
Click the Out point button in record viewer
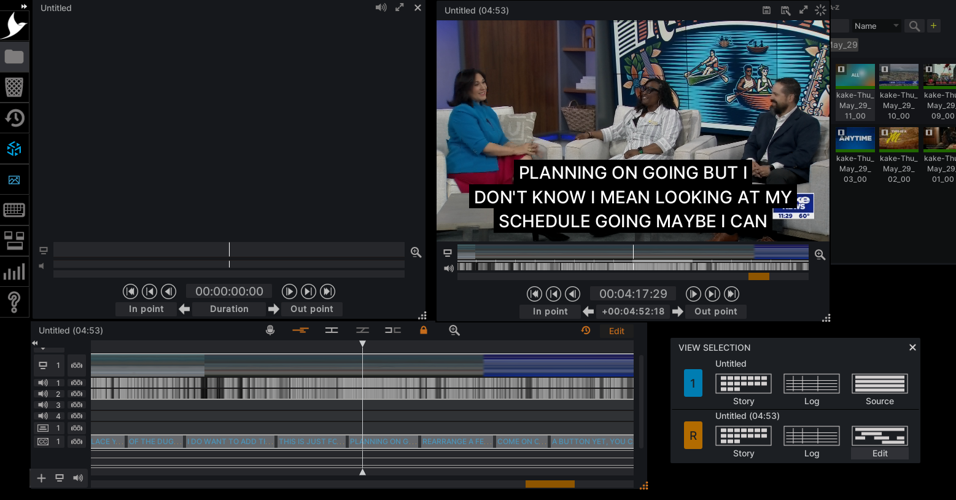point(715,311)
